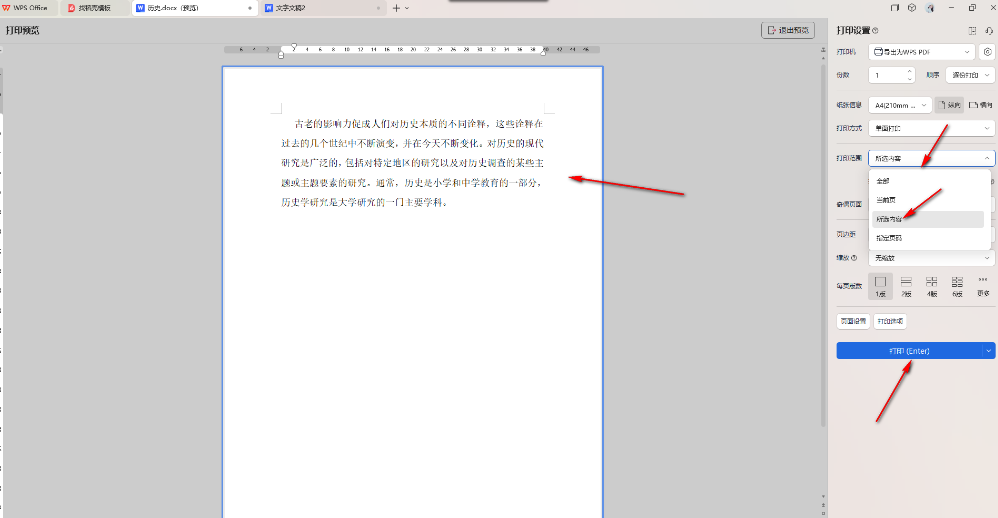Viewport: 998px width, 518px height.
Task: Select 全部 from print range list
Action: [x=882, y=181]
